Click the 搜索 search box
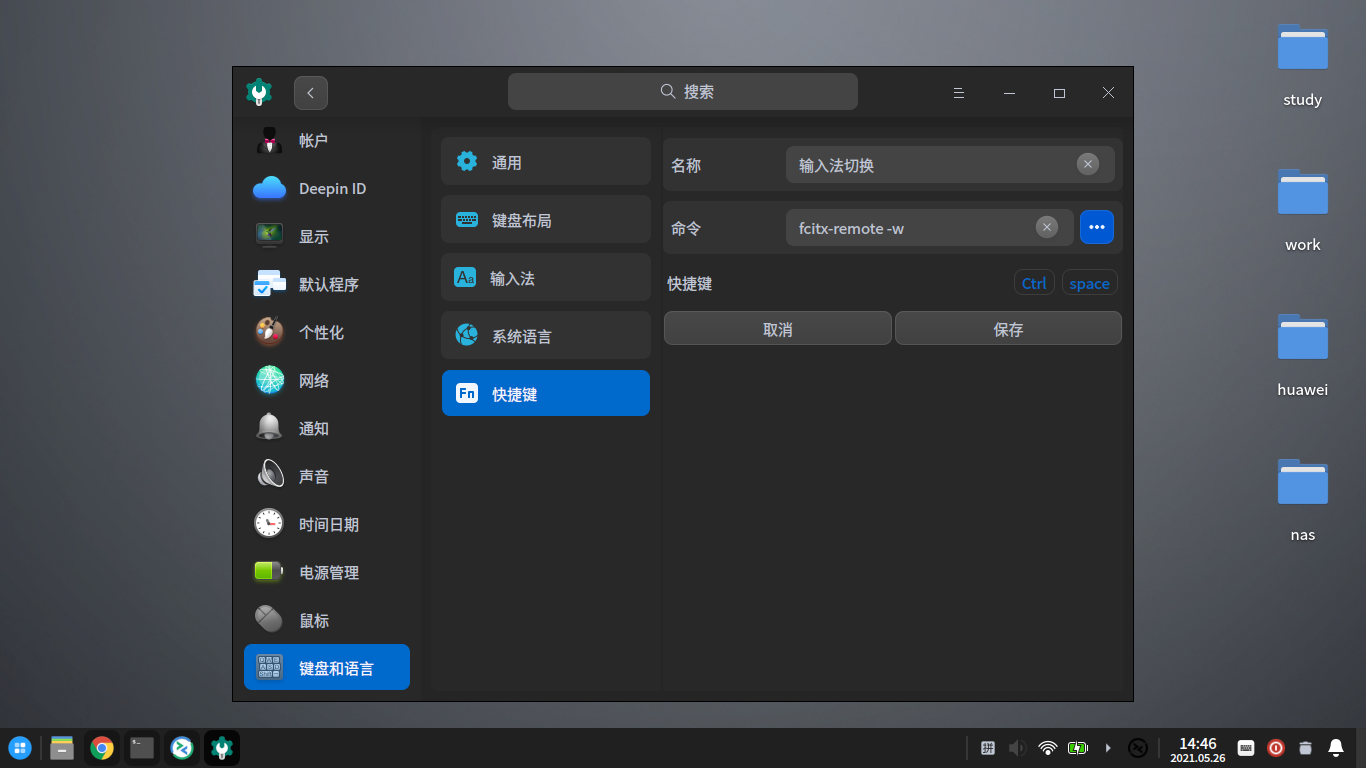The width and height of the screenshot is (1366, 768). tap(683, 92)
